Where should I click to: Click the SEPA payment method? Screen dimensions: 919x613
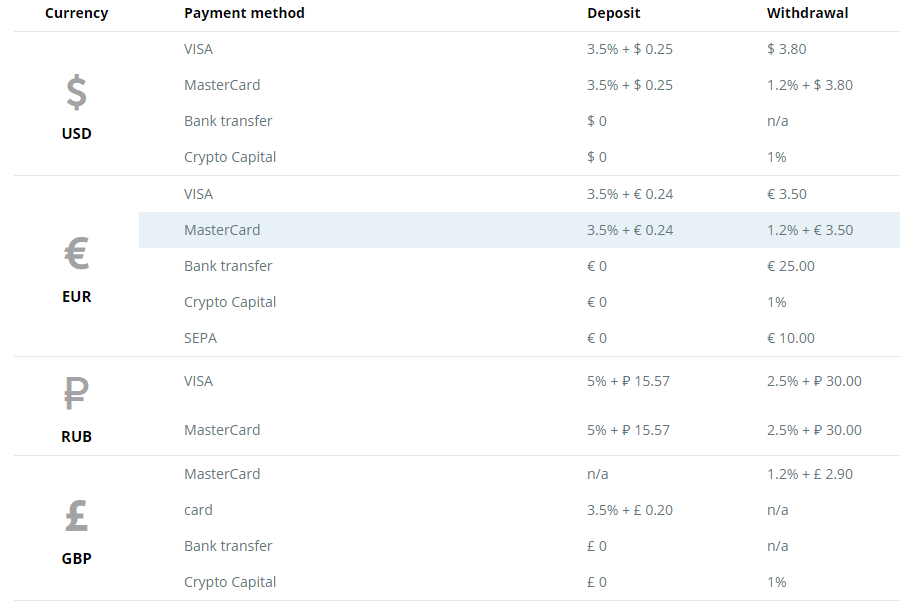[200, 338]
